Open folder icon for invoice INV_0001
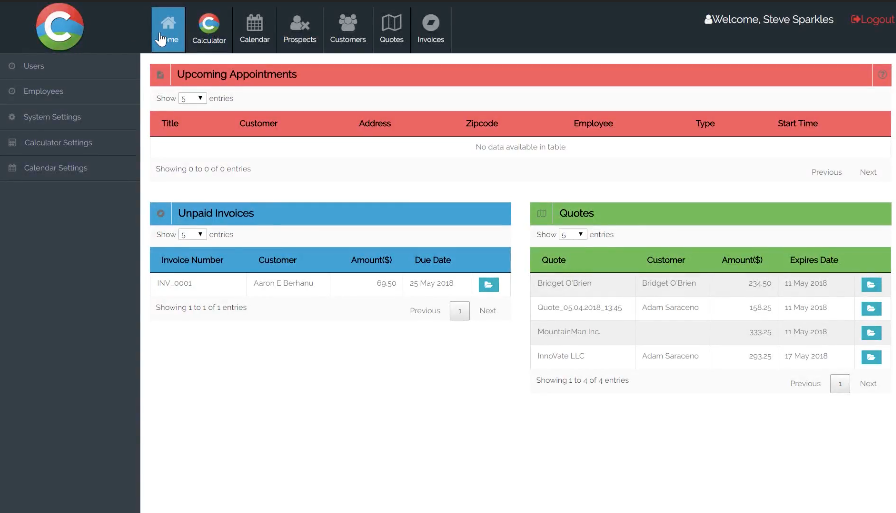The height and width of the screenshot is (513, 896). (x=489, y=284)
